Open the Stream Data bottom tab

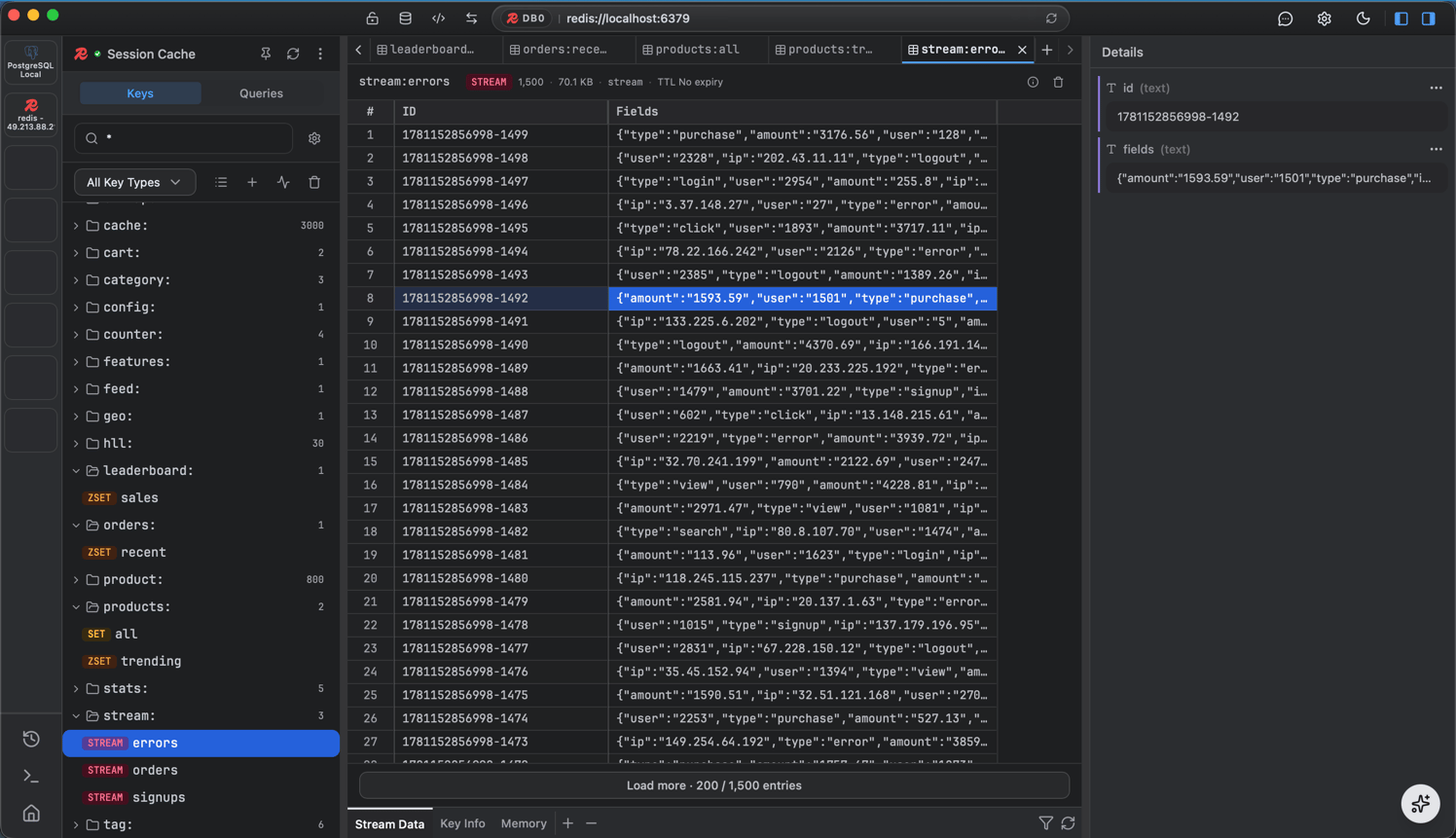click(x=389, y=823)
